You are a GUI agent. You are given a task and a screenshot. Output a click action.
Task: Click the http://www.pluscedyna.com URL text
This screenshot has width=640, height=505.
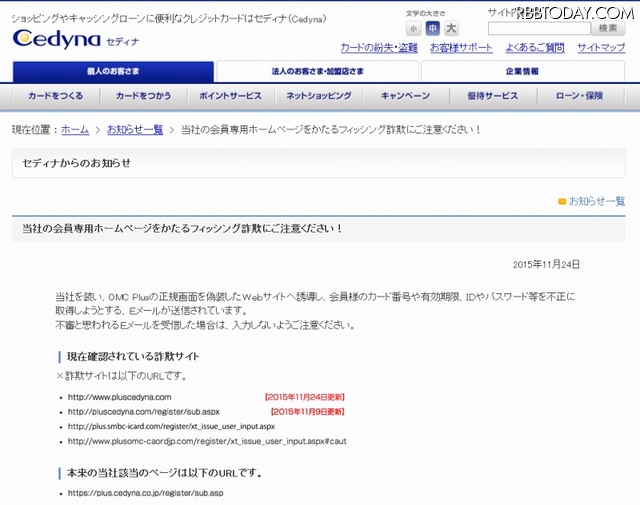[120, 397]
